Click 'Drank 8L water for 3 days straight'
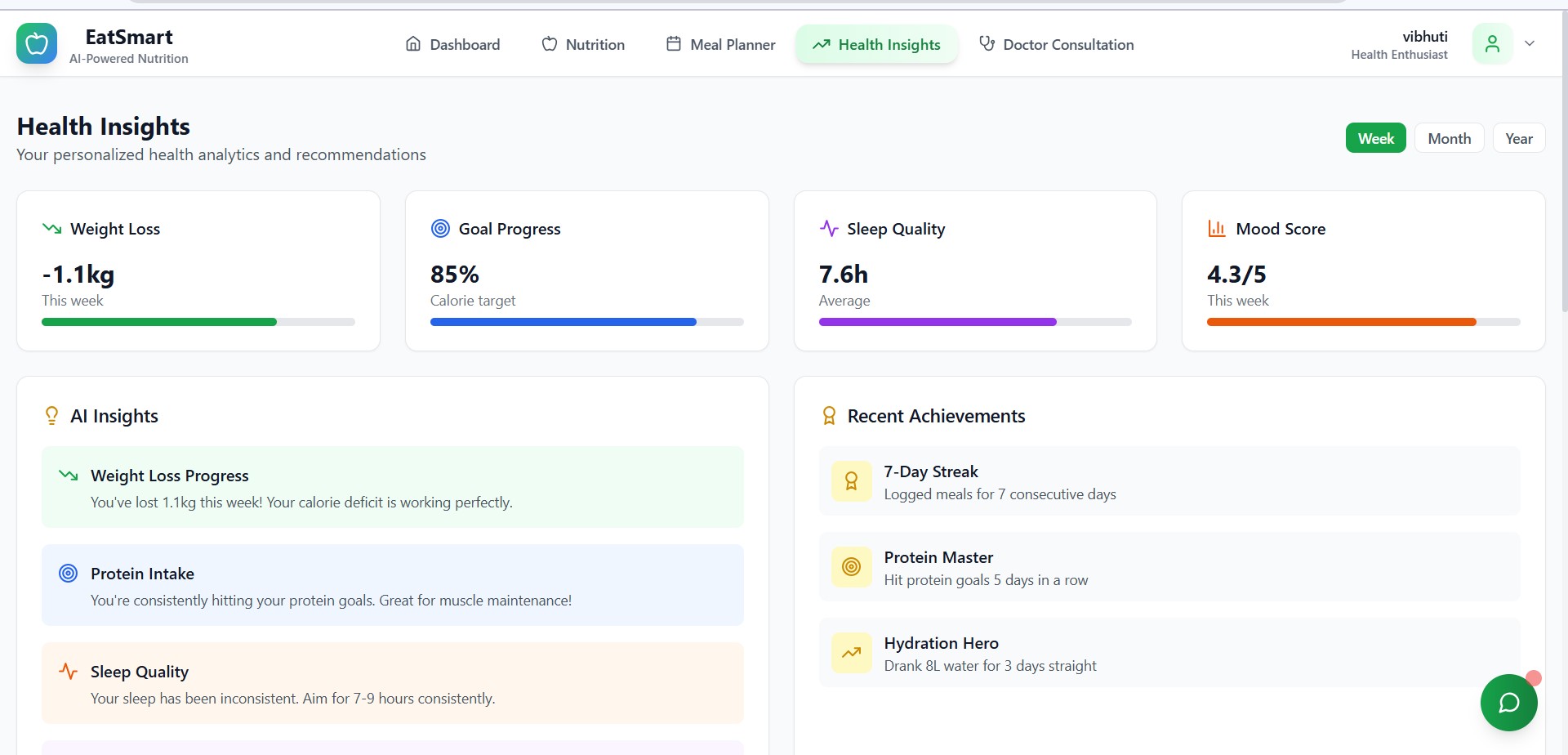 (991, 666)
